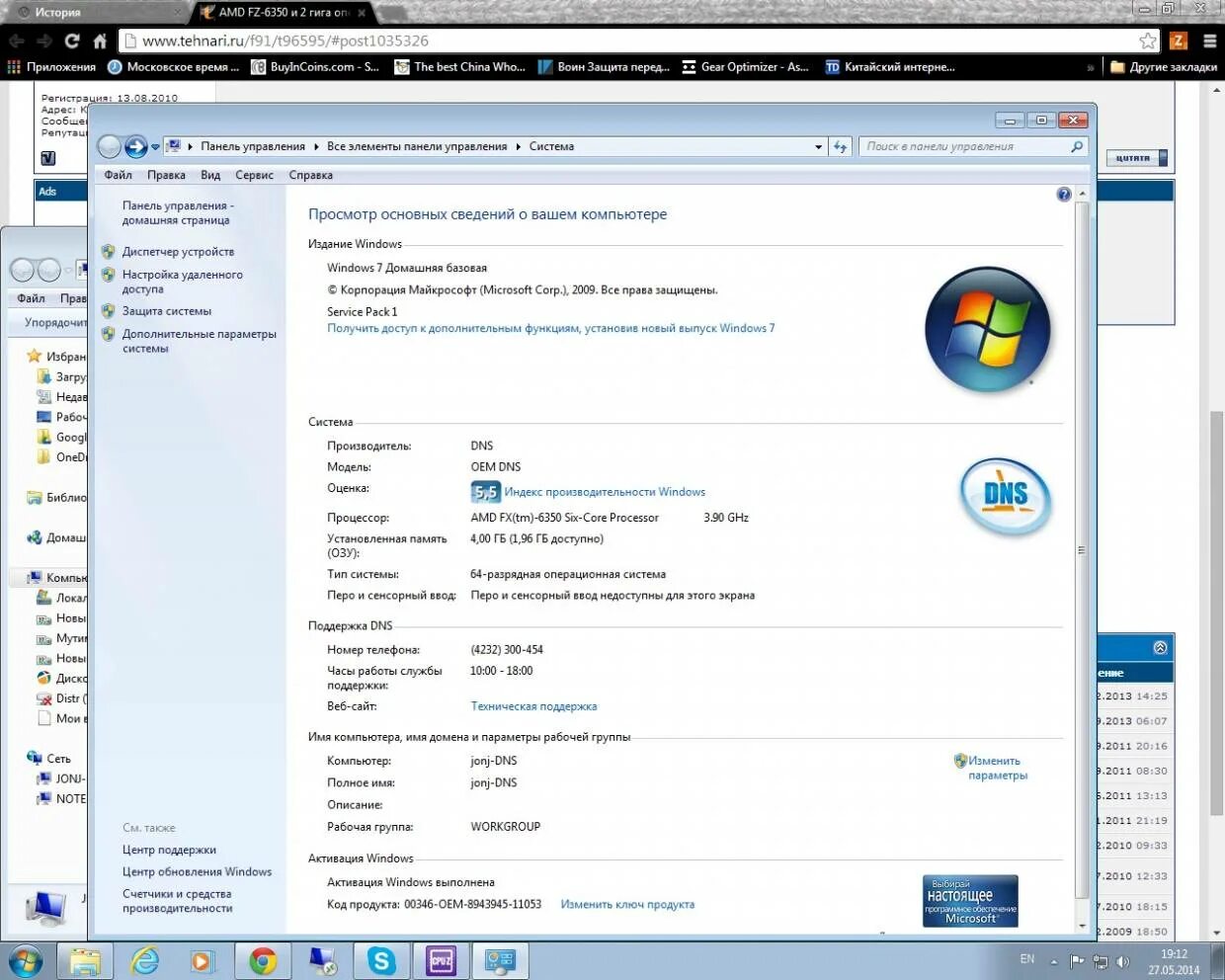Launch Internet Explorer from taskbar
Screen dimensions: 1225x980
[145, 961]
